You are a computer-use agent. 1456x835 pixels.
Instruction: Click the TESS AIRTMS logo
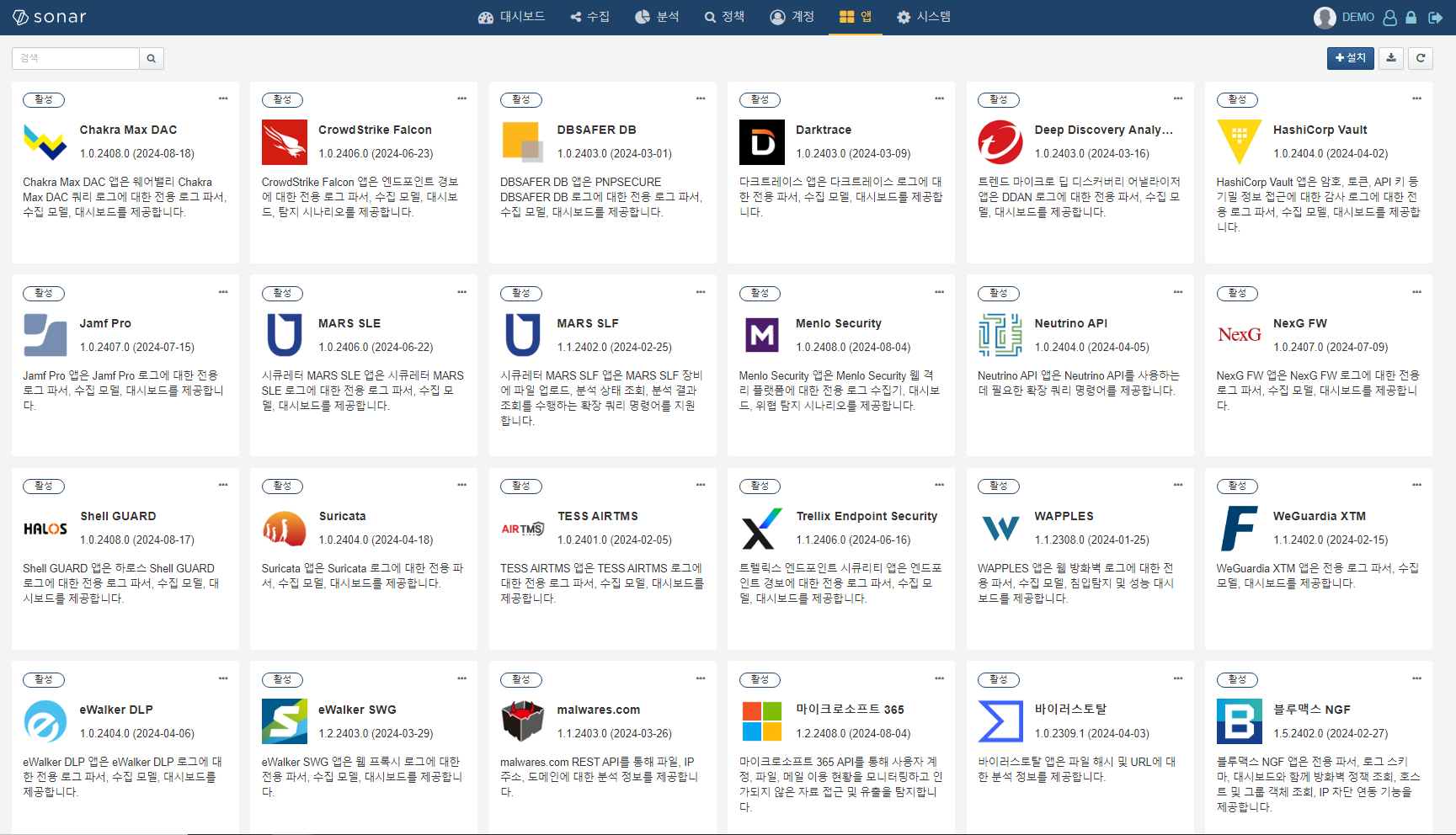523,529
